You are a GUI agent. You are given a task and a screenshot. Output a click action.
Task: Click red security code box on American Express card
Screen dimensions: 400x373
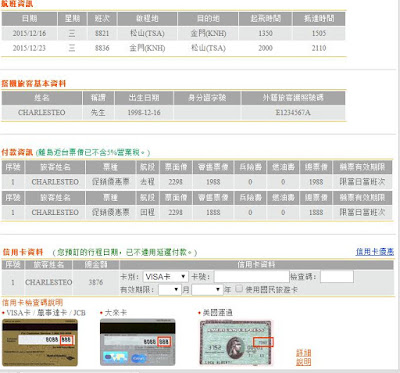(x=263, y=342)
